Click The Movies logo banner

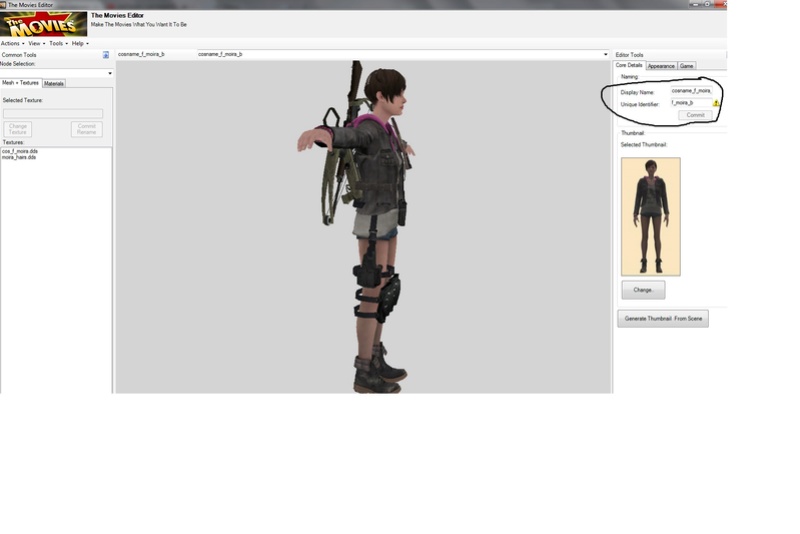point(43,24)
